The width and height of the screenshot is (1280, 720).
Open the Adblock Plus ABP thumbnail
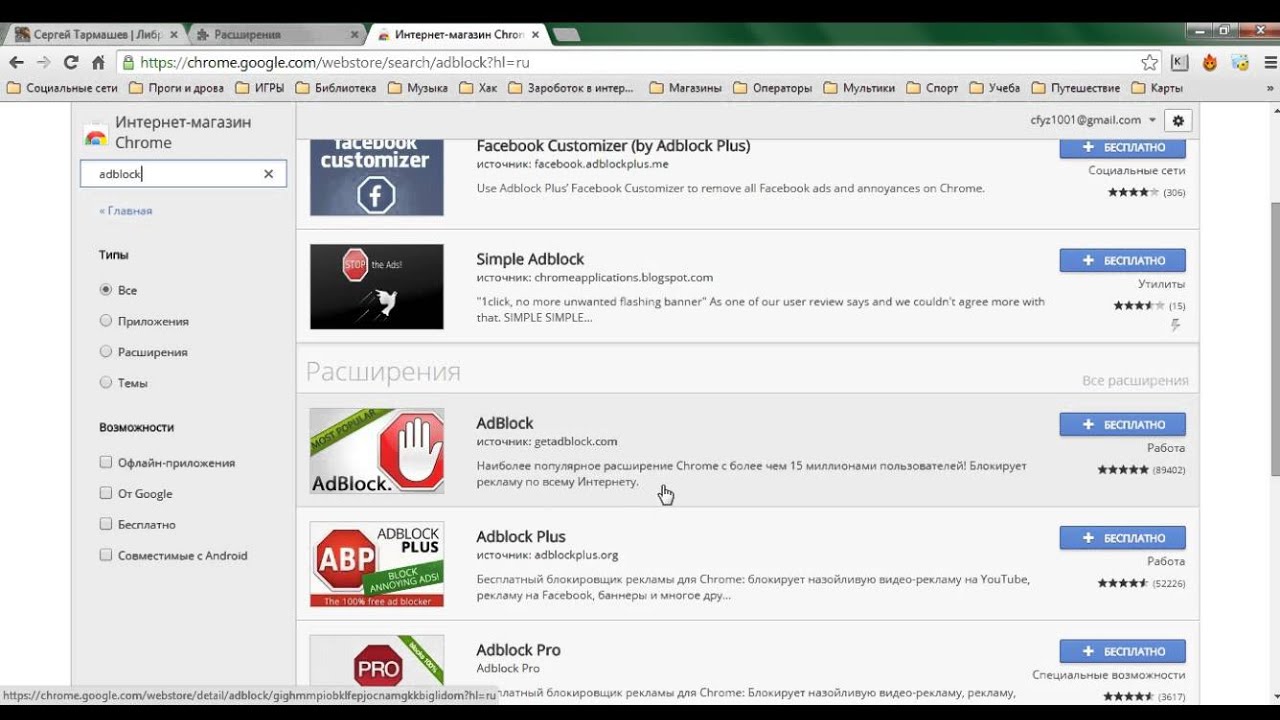click(x=376, y=564)
